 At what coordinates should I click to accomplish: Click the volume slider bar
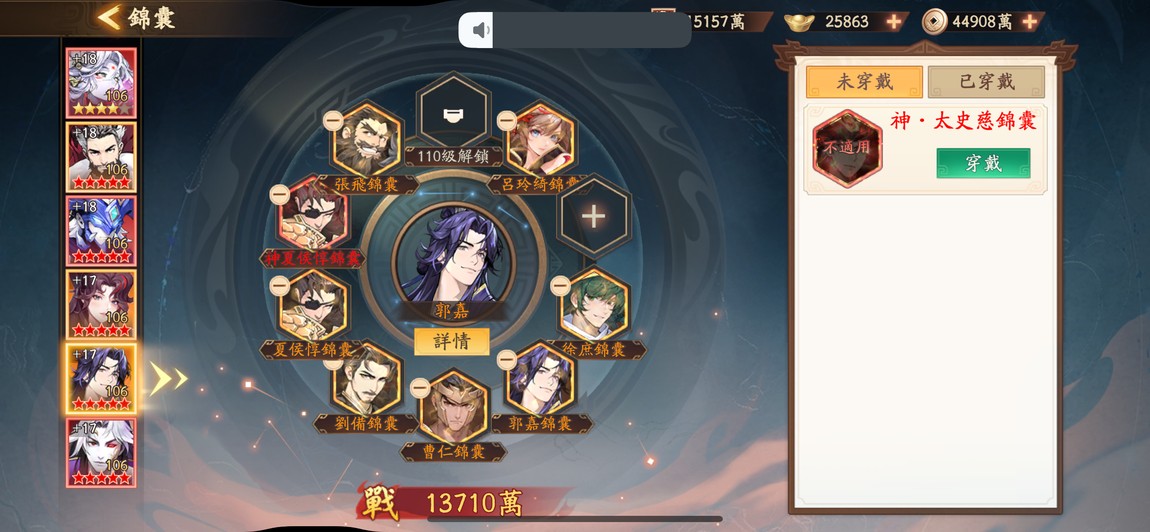(591, 30)
